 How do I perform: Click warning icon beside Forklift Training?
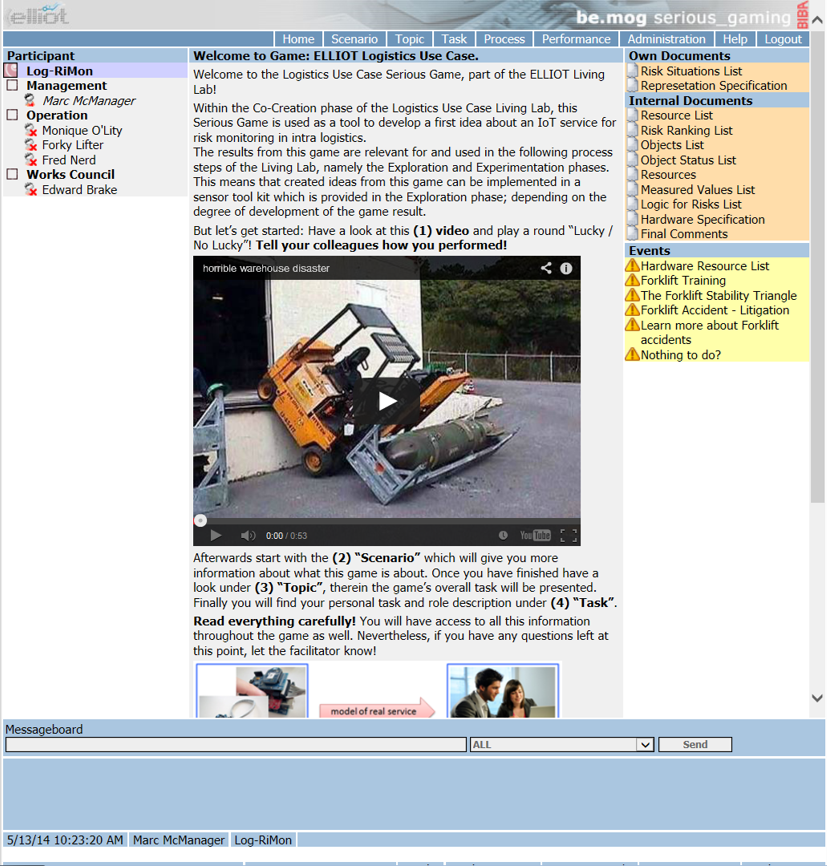click(632, 281)
